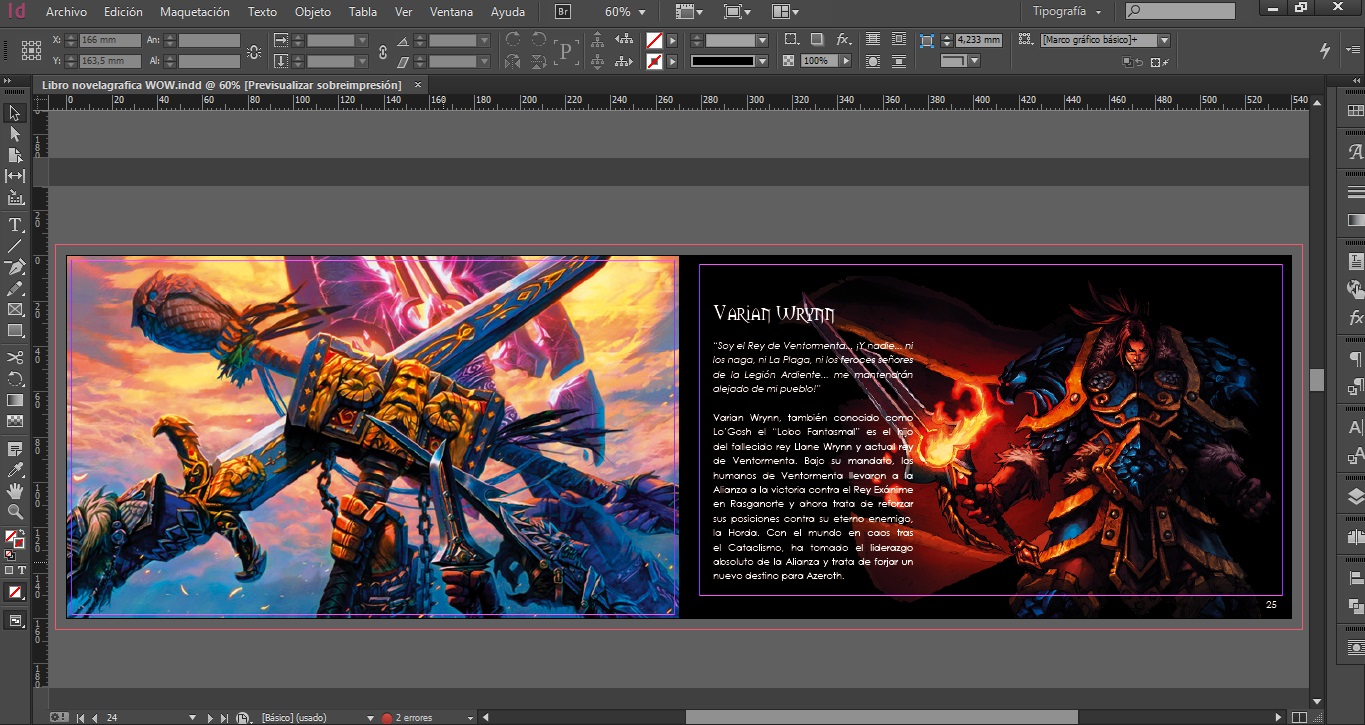Viewport: 1365px width, 725px height.
Task: Open the Maquetación menu
Action: click(195, 12)
